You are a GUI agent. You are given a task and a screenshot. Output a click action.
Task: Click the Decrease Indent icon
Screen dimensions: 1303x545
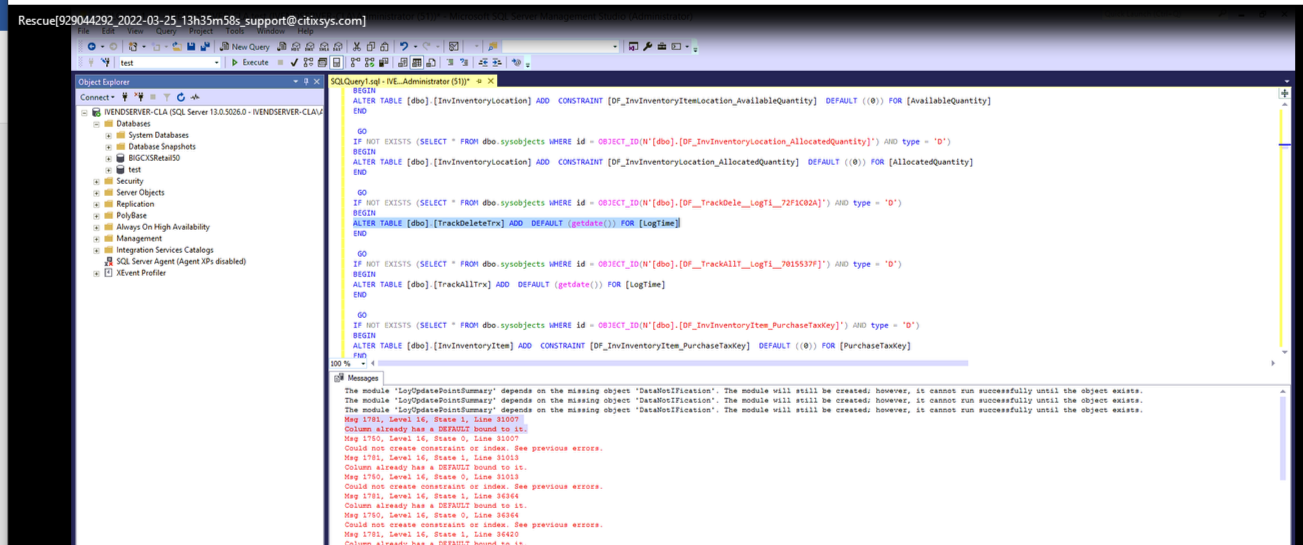pyautogui.click(x=483, y=62)
